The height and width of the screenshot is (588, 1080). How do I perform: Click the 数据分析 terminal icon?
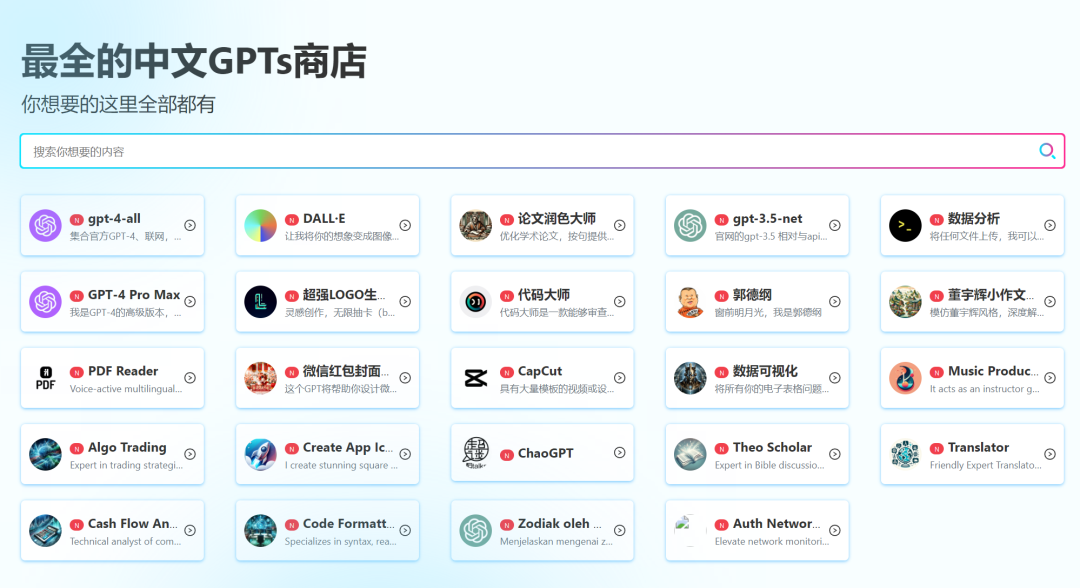[x=905, y=225]
